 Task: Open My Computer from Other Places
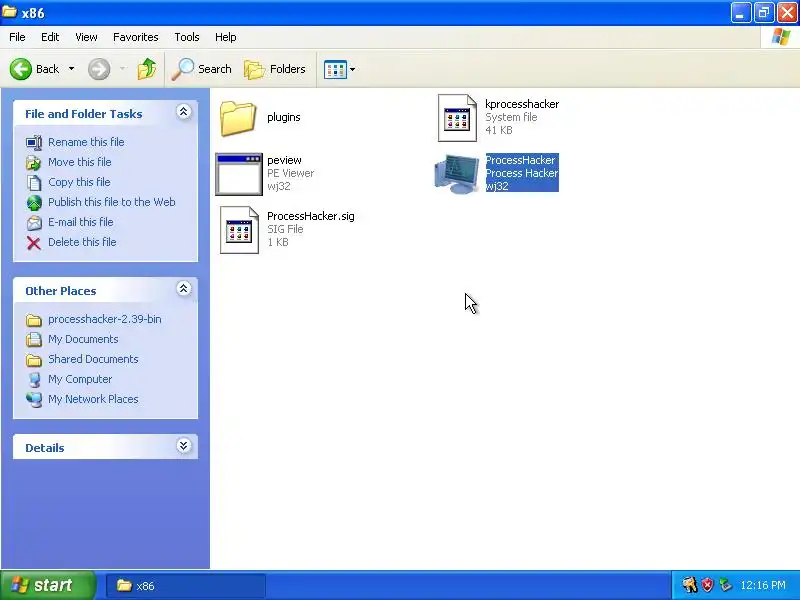pos(80,379)
